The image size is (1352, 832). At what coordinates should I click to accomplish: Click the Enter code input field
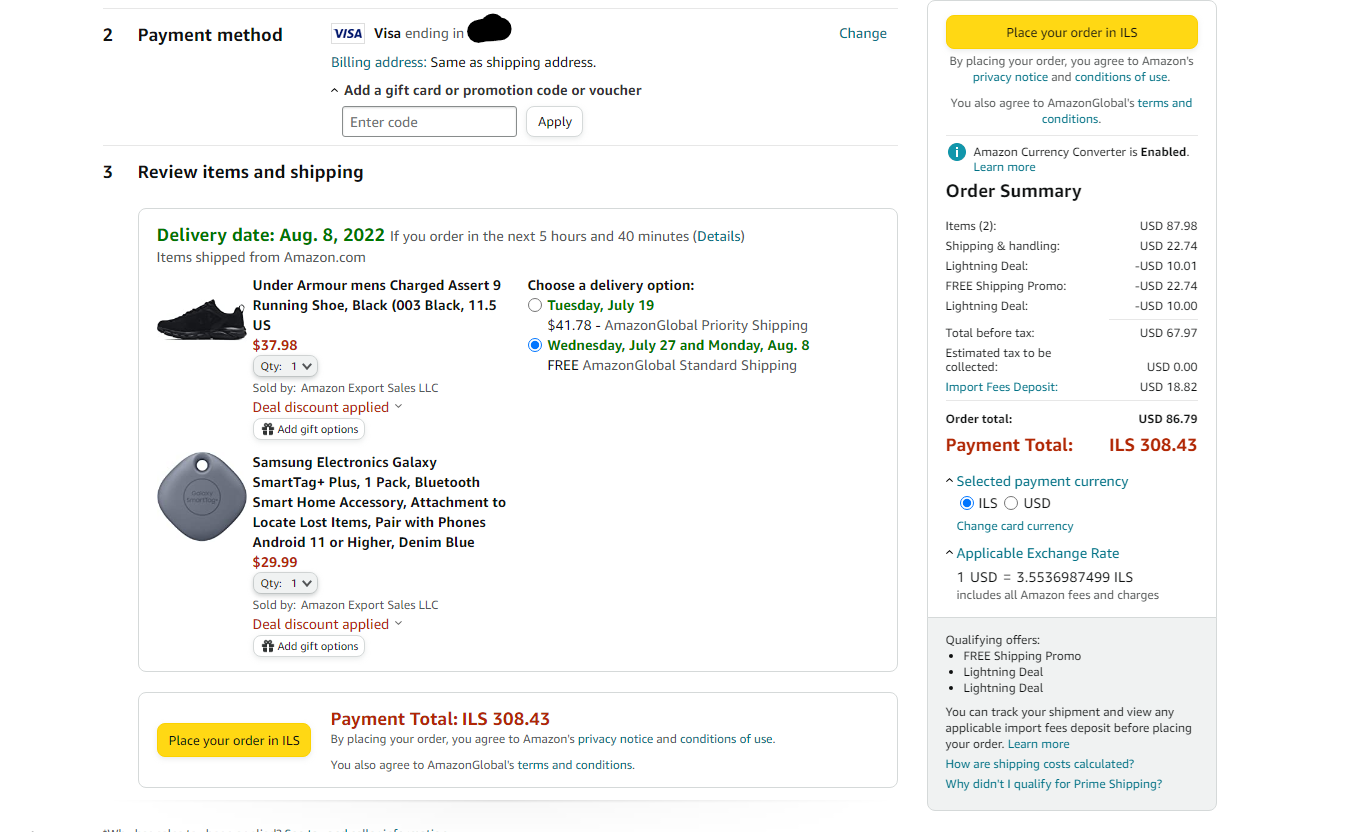point(429,122)
